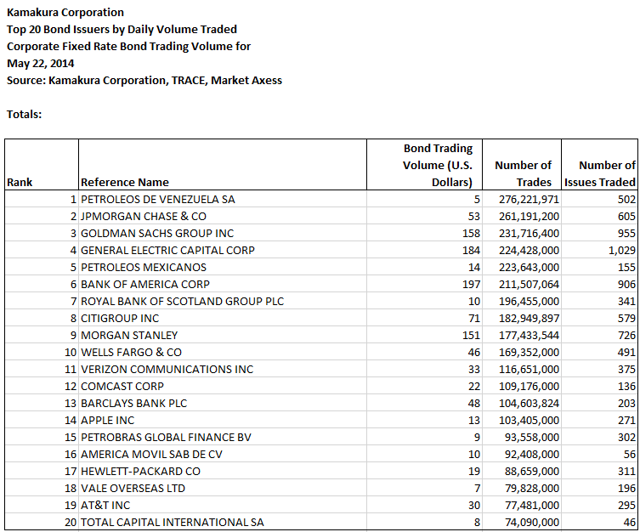Click the value '79,828,000' in Vale Overseas row

pyautogui.click(x=532, y=488)
